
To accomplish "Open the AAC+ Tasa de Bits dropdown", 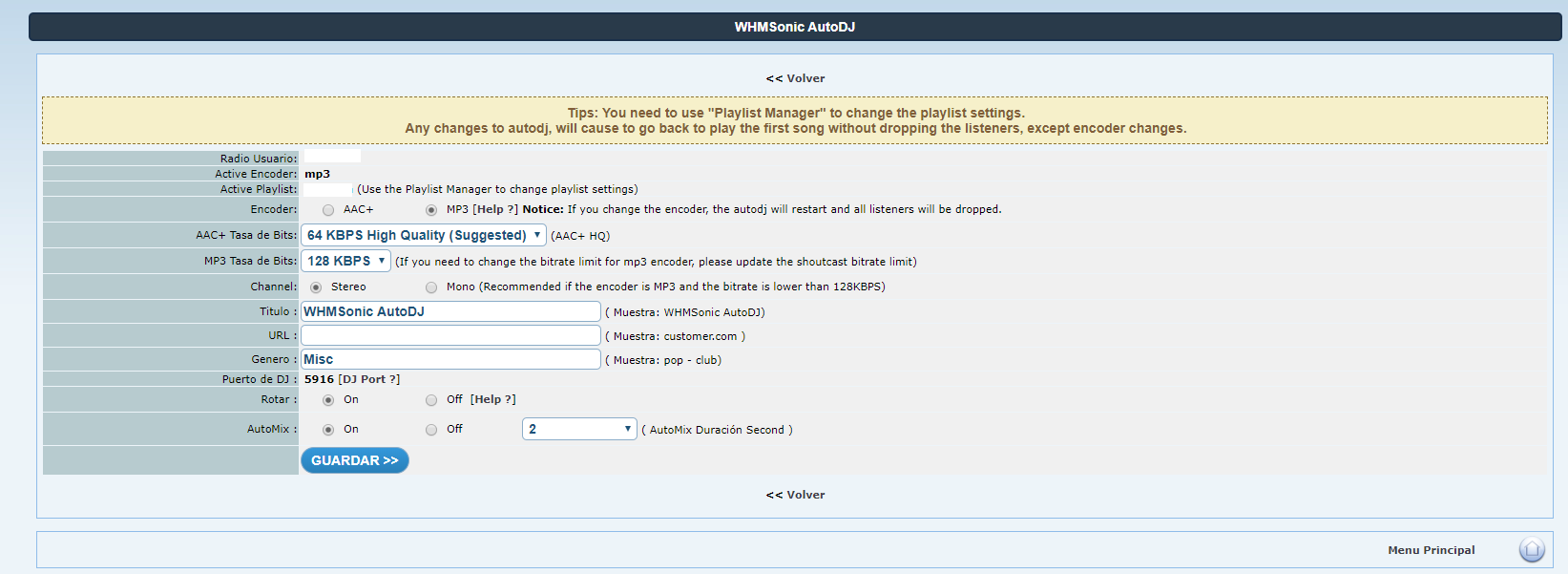I will [424, 235].
